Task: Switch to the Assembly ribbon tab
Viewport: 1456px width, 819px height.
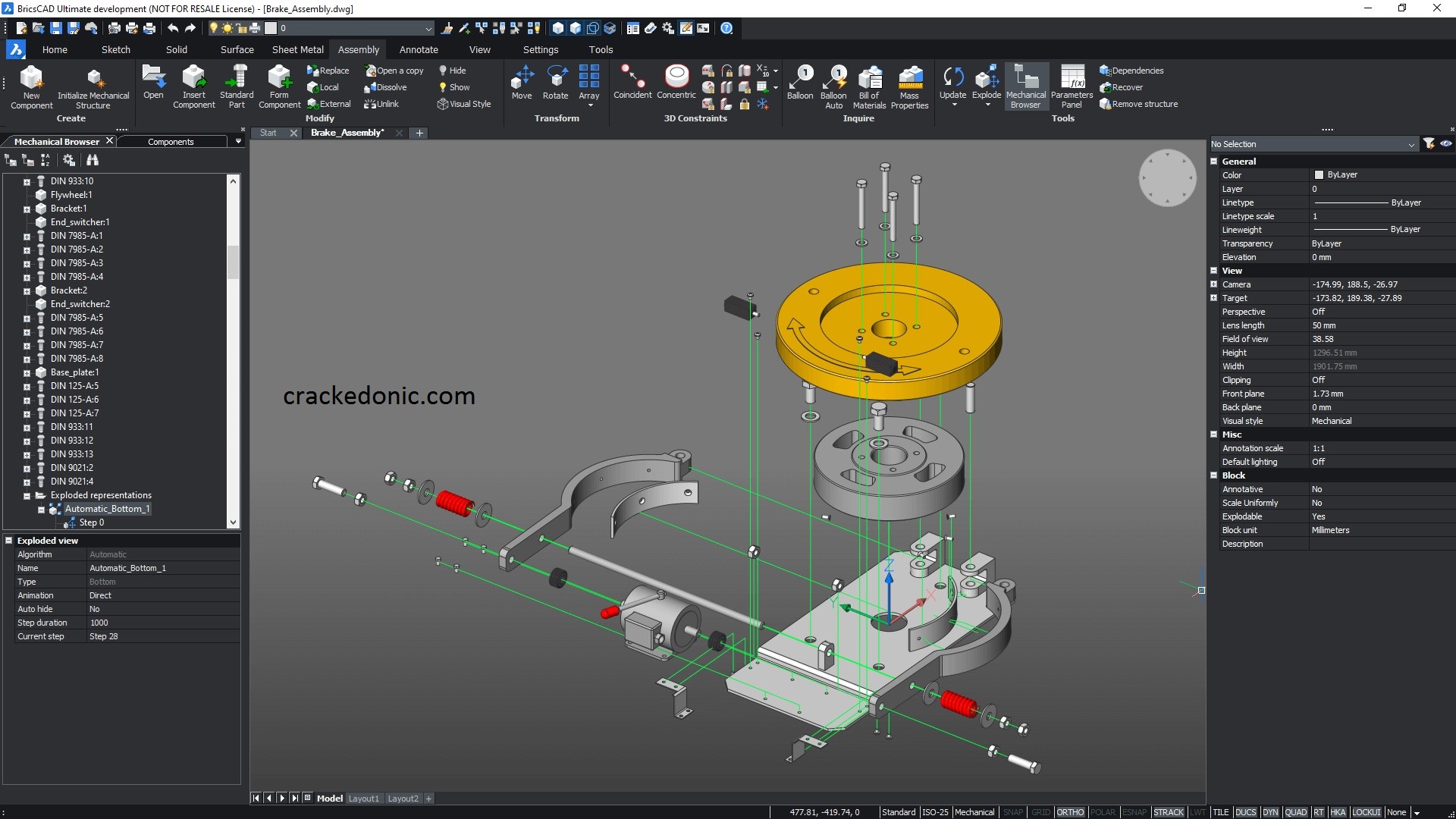Action: (358, 49)
